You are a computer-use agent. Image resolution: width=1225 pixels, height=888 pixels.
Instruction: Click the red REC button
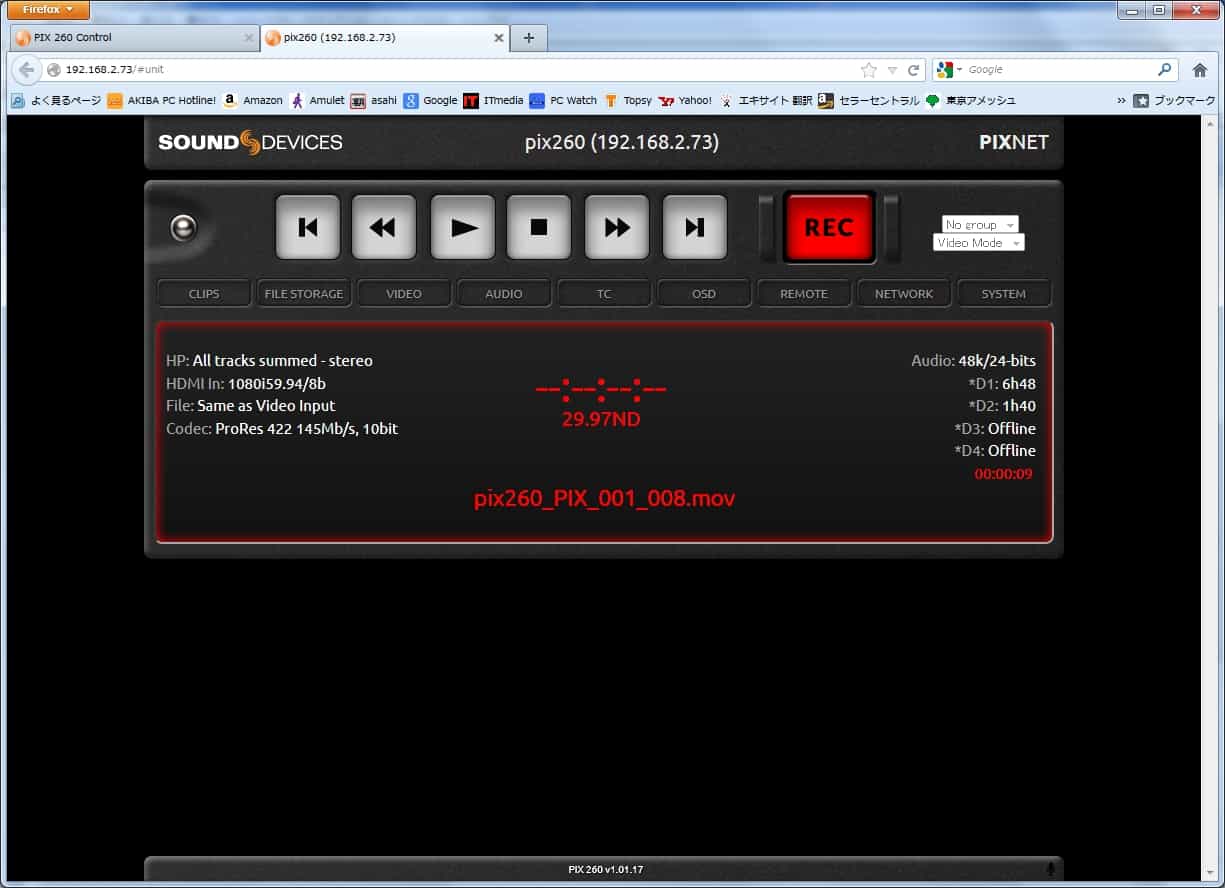829,227
